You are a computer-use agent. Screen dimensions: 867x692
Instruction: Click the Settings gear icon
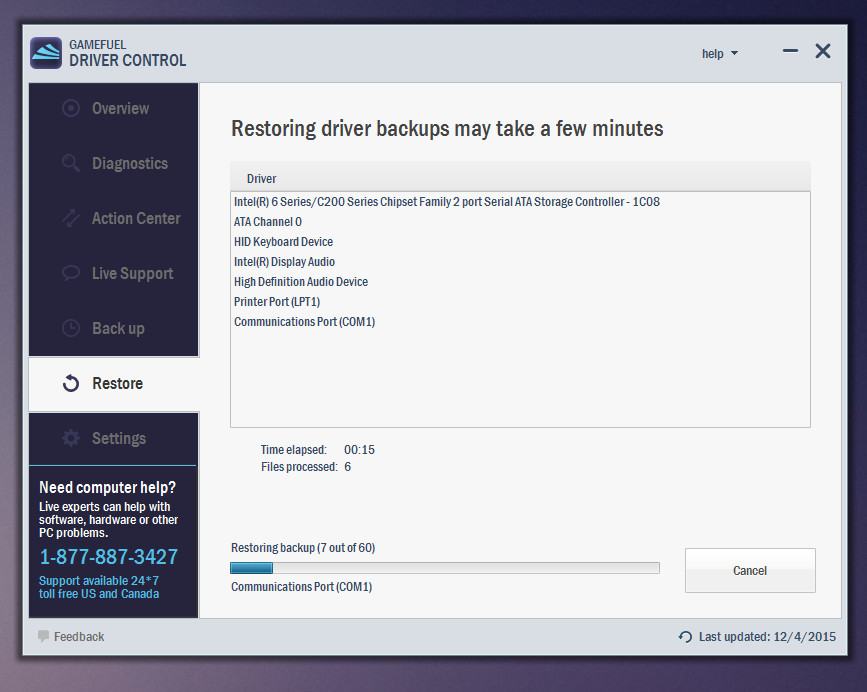click(x=71, y=438)
